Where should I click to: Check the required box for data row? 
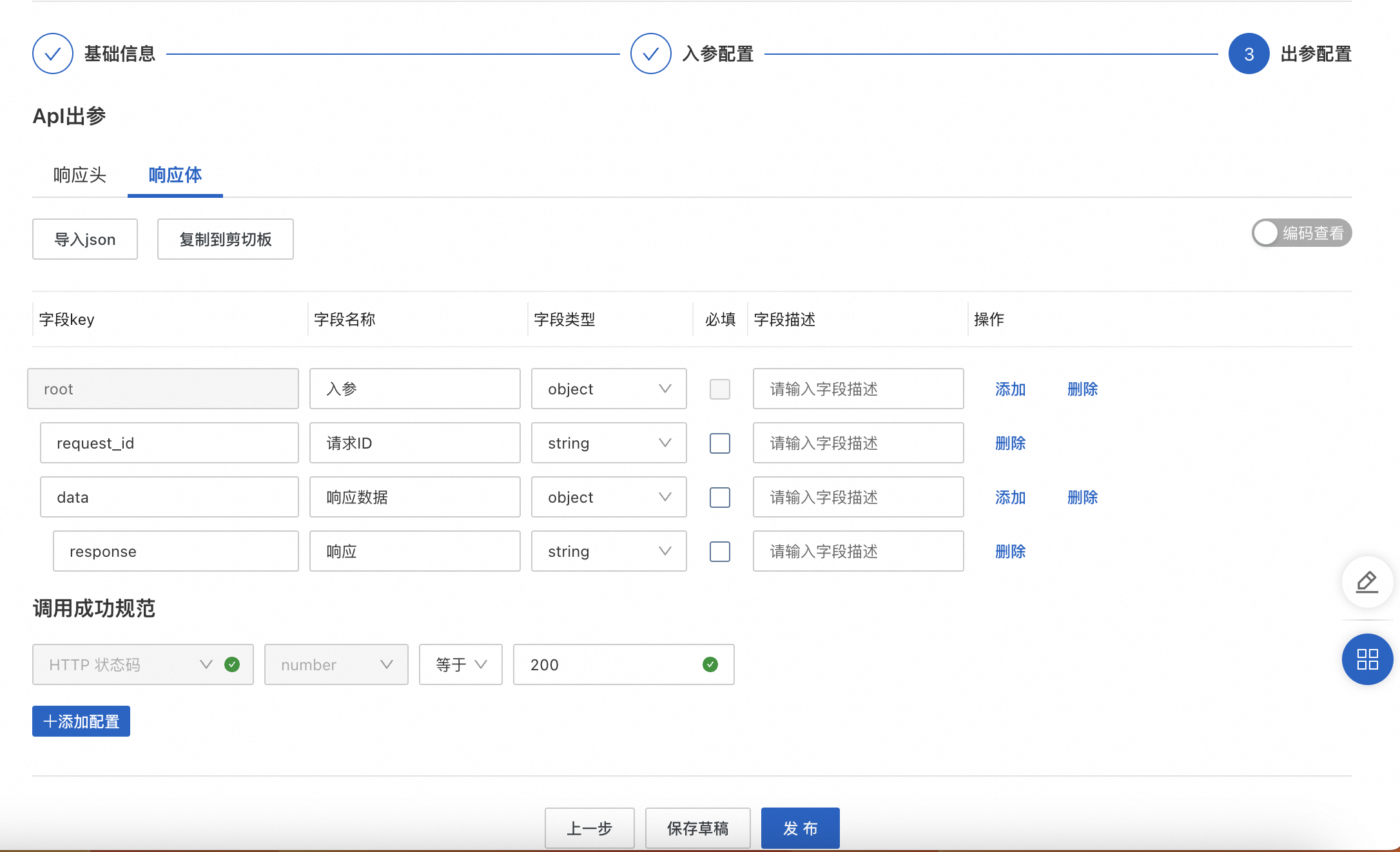(x=719, y=498)
